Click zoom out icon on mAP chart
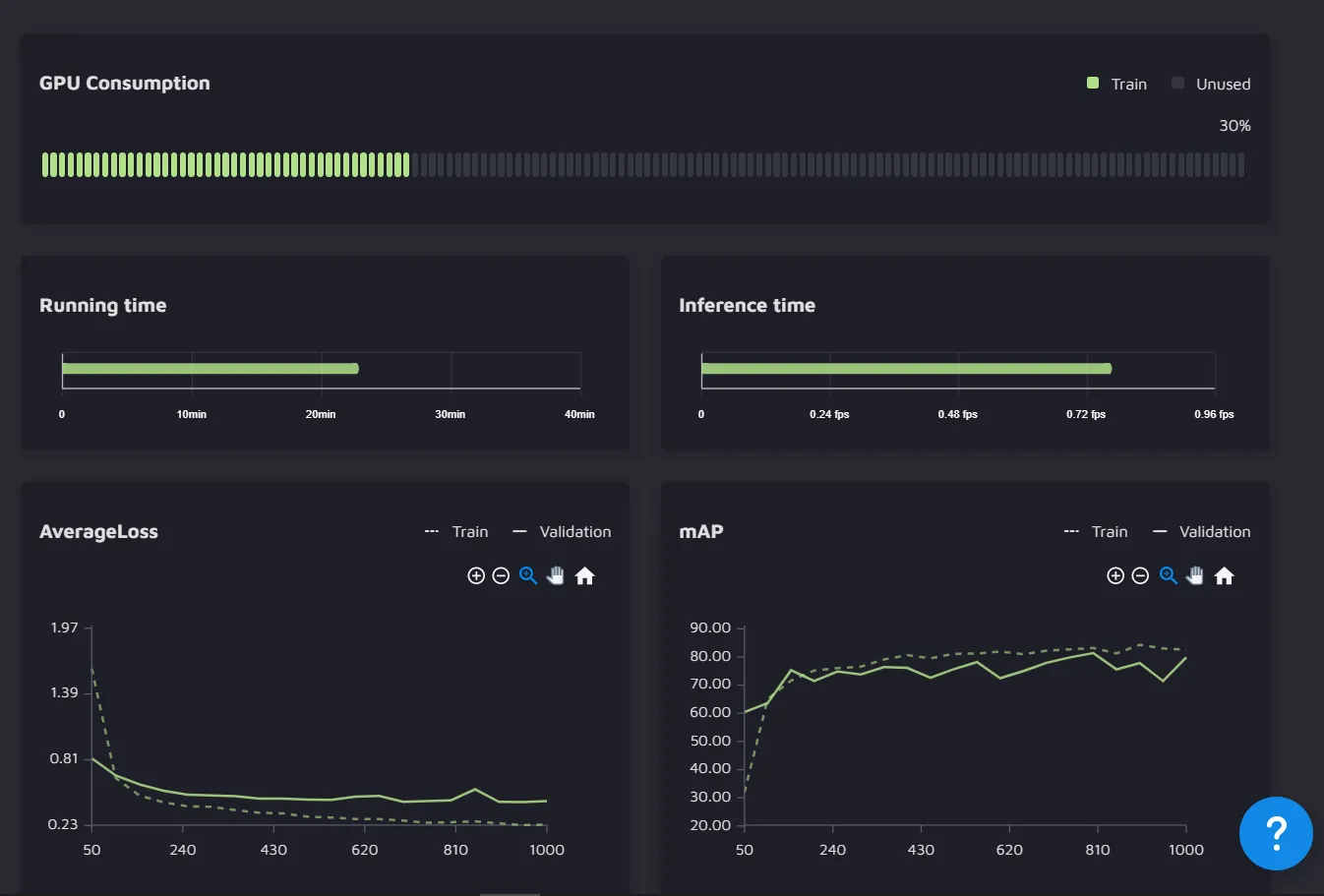 point(1140,576)
